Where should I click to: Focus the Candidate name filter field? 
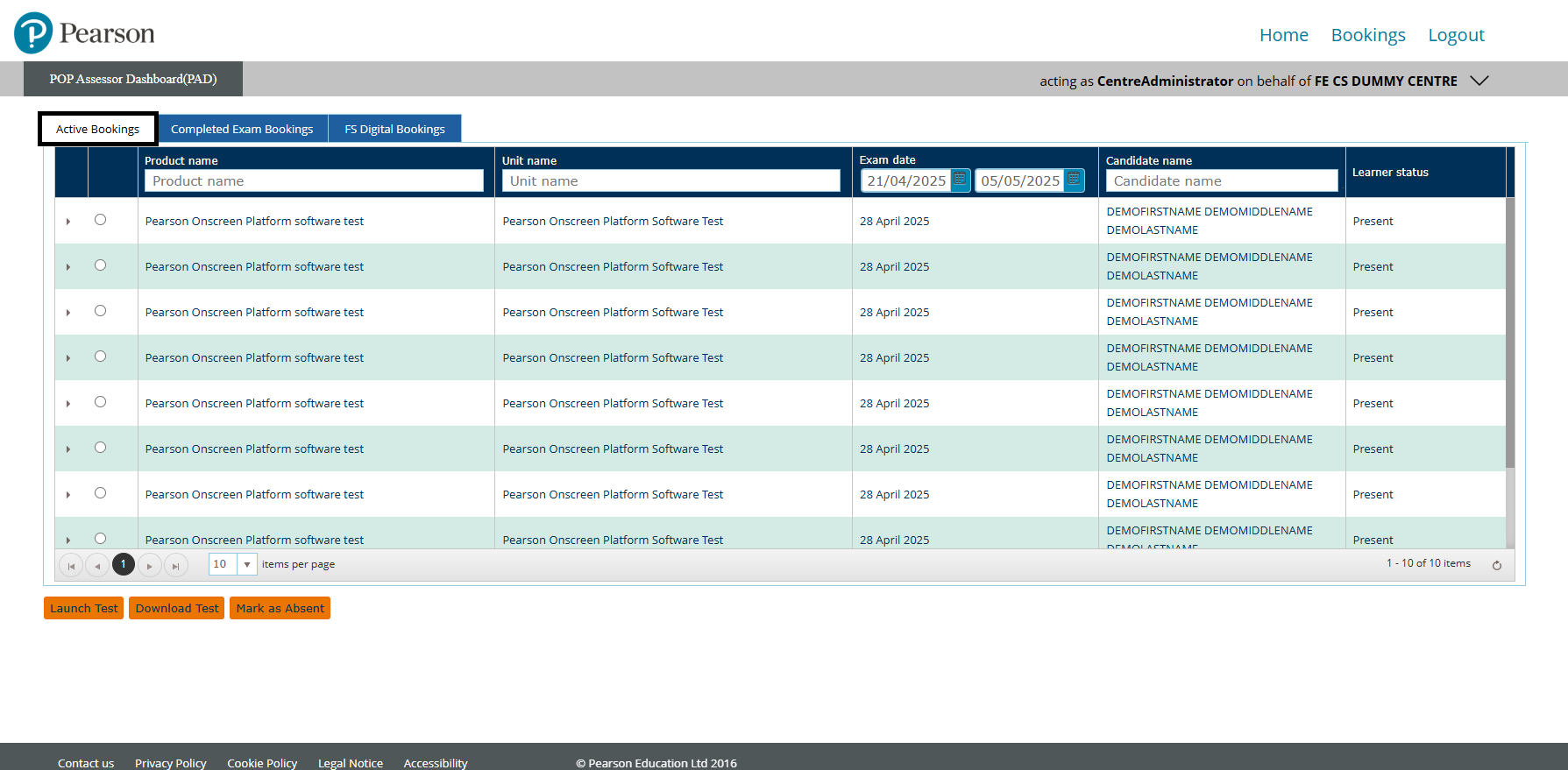point(1221,180)
